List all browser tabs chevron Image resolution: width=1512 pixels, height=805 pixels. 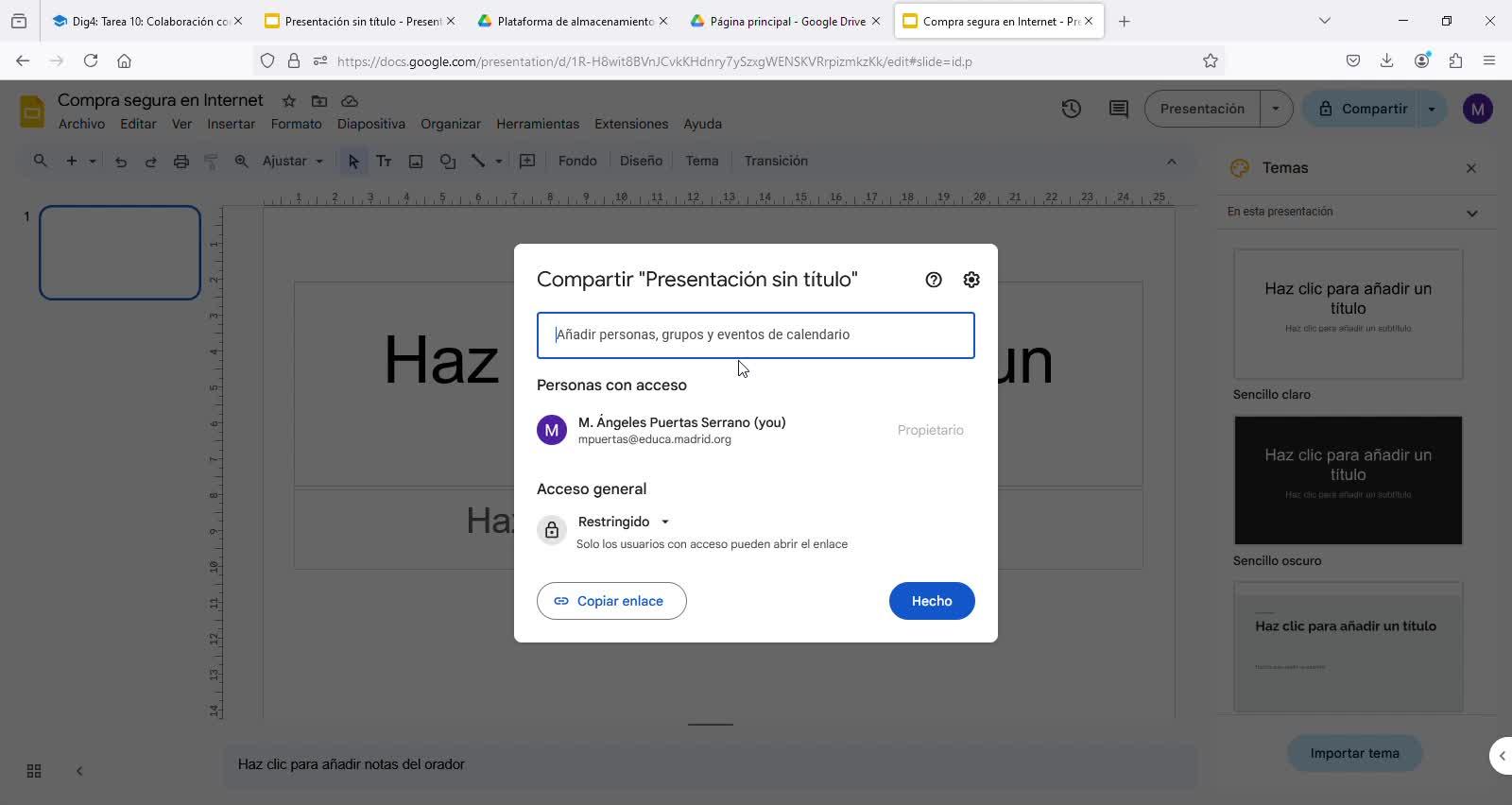tap(1324, 21)
